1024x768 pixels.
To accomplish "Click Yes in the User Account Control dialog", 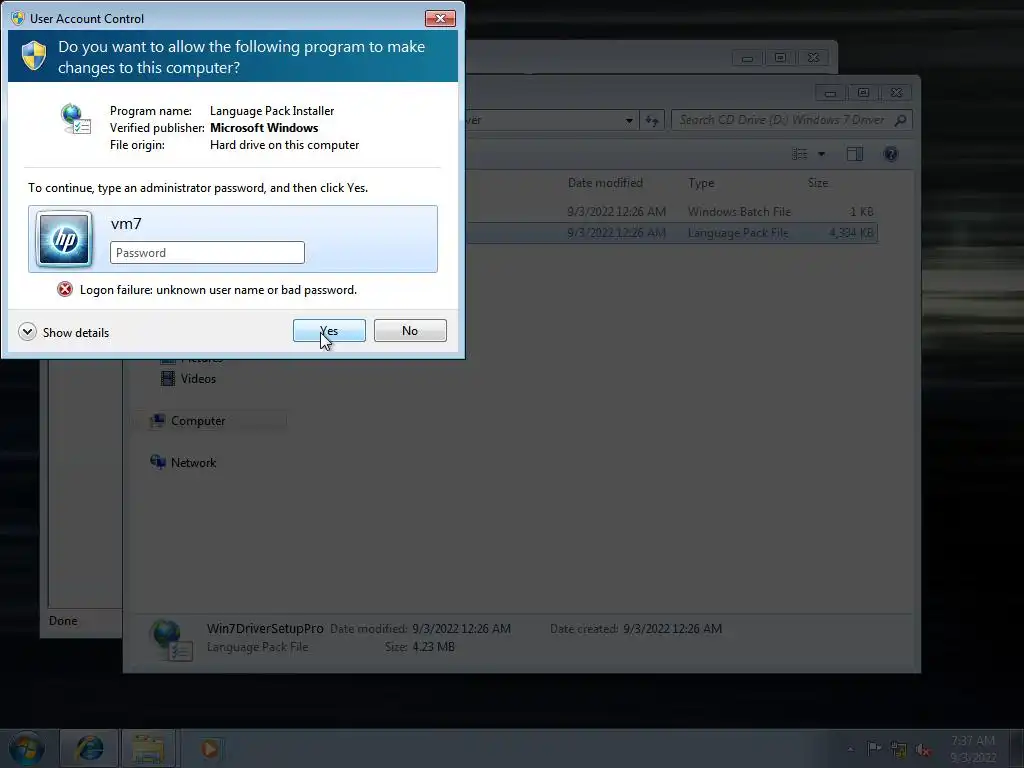I will click(x=329, y=330).
